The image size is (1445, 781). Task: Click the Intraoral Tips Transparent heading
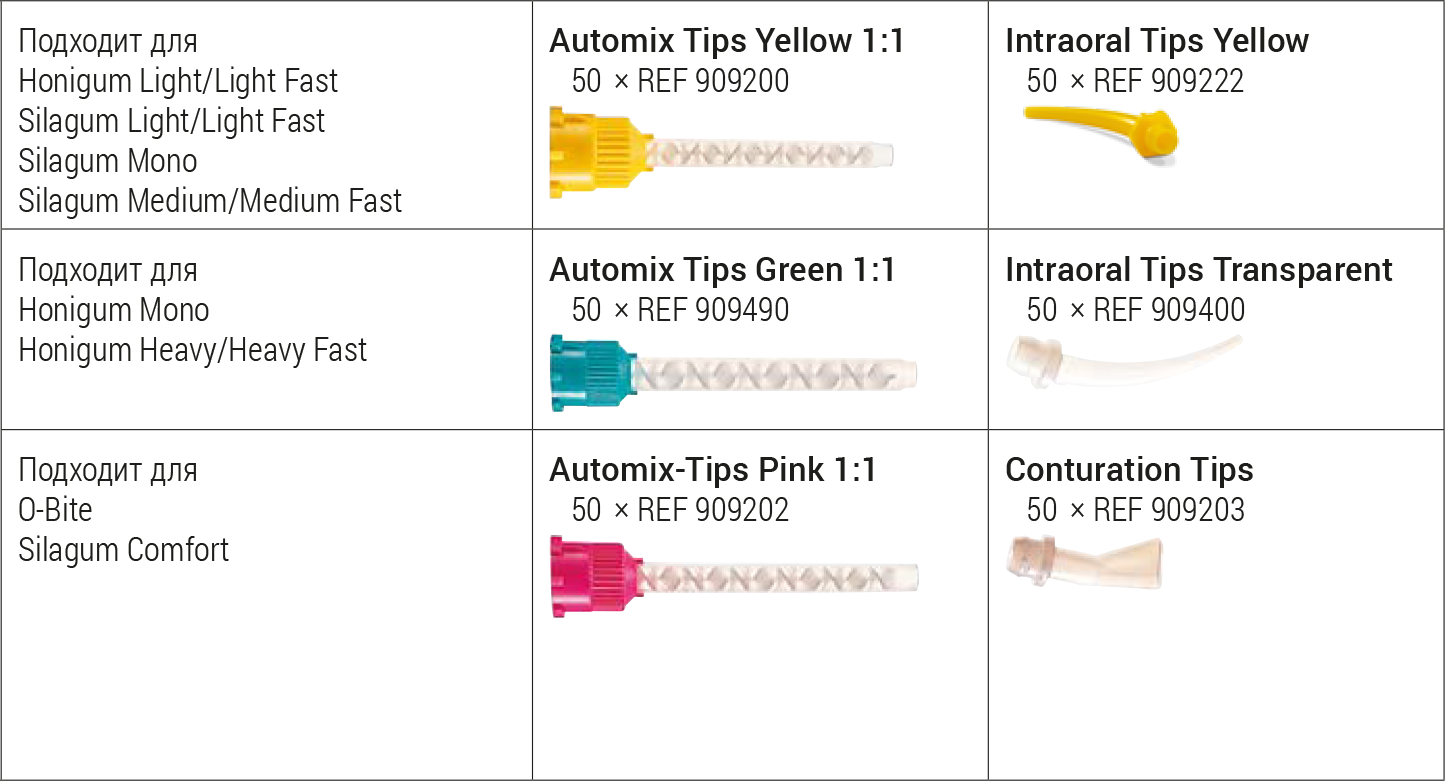(1198, 270)
